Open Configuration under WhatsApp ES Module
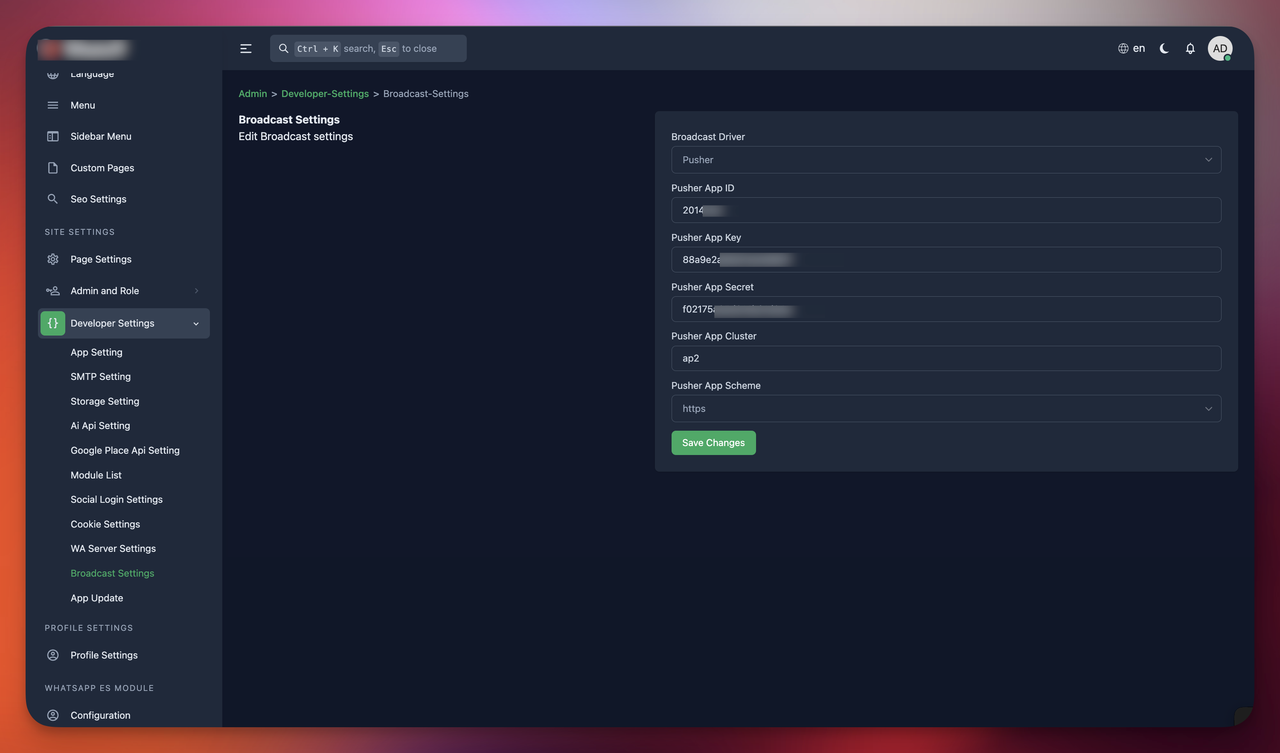 click(100, 715)
